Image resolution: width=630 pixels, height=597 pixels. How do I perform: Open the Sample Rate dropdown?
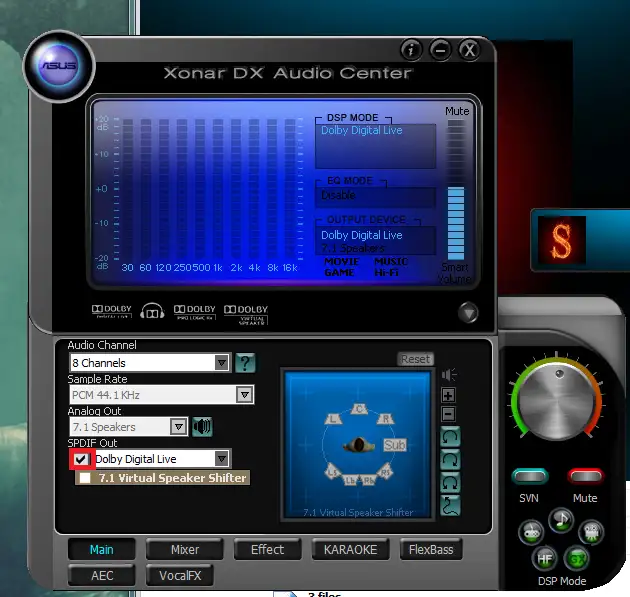(x=244, y=395)
